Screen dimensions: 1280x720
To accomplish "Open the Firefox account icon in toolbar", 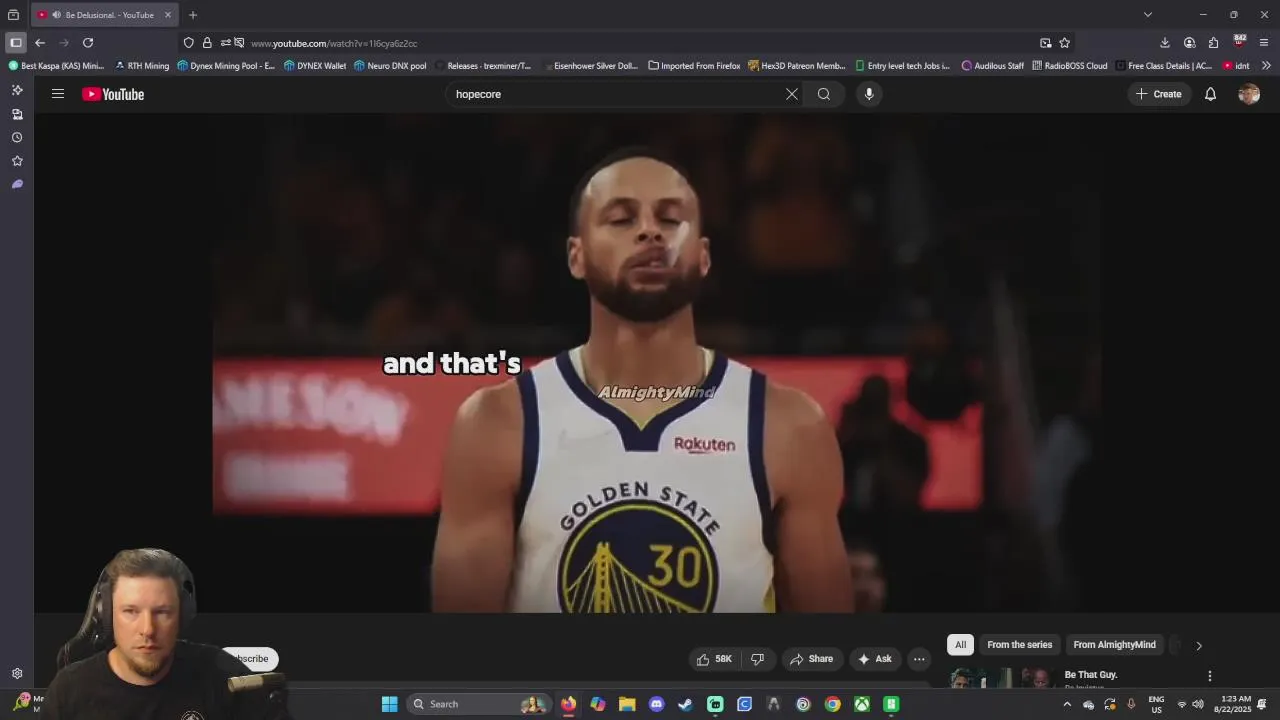I will 1189,43.
